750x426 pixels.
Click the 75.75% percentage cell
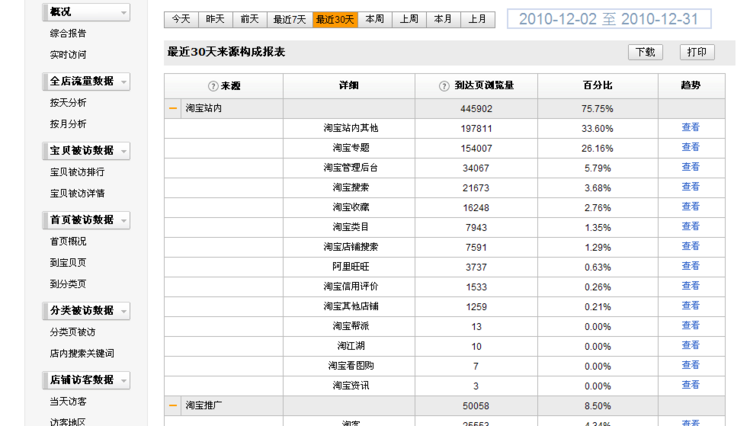598,109
